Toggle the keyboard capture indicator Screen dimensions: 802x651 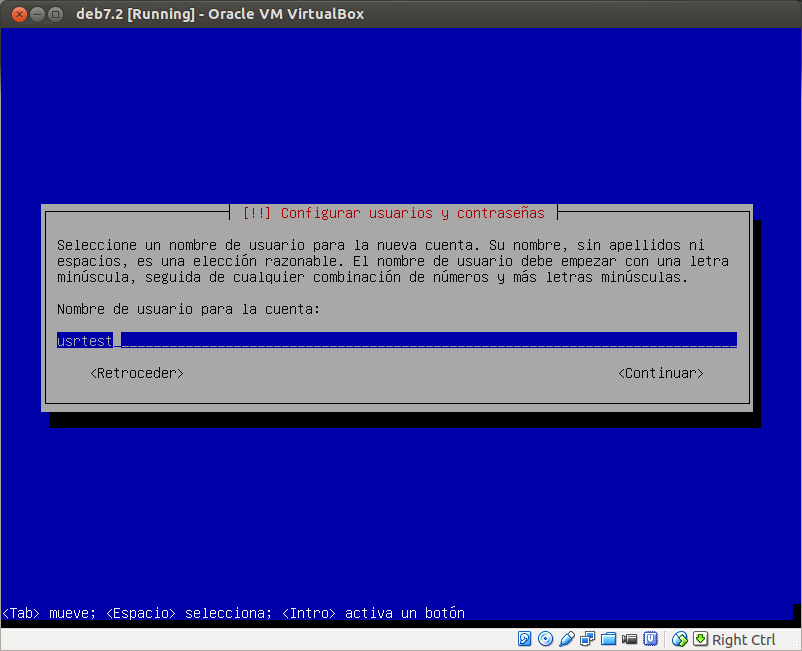pos(701,638)
